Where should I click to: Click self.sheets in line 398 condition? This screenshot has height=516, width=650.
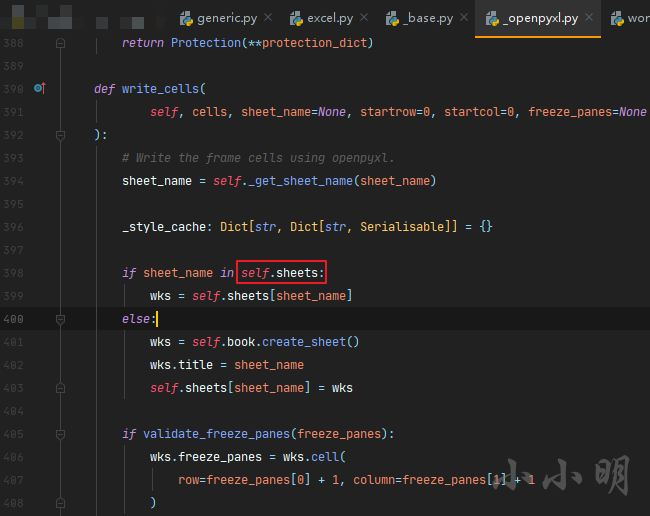pos(280,273)
